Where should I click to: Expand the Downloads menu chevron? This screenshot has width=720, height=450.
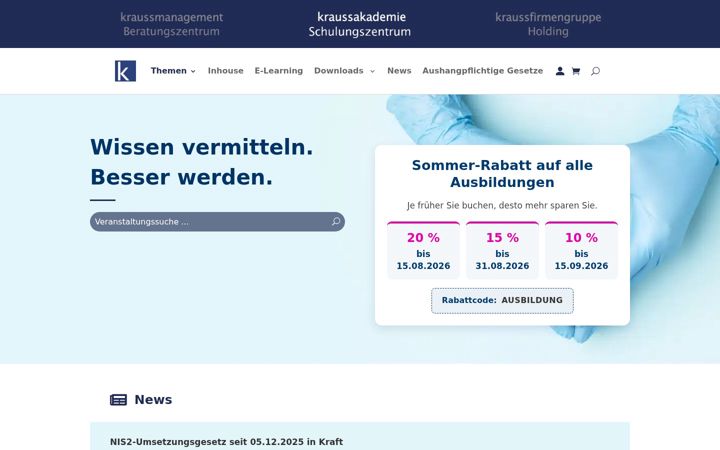coord(372,71)
